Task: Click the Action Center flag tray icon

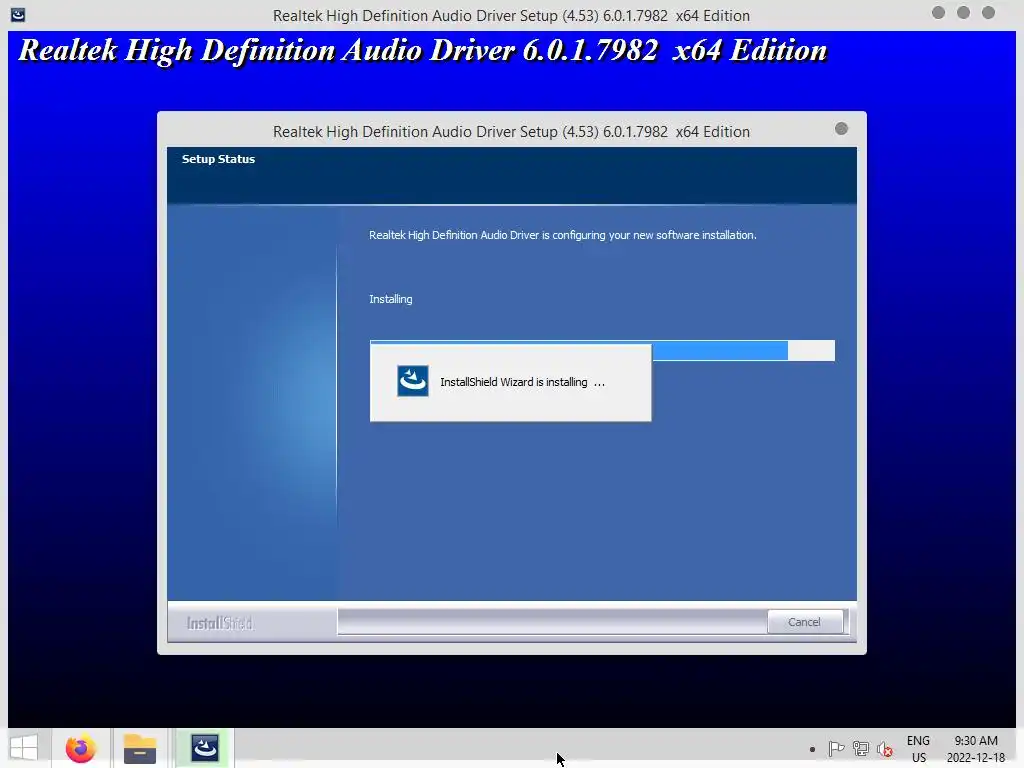Action: point(836,748)
